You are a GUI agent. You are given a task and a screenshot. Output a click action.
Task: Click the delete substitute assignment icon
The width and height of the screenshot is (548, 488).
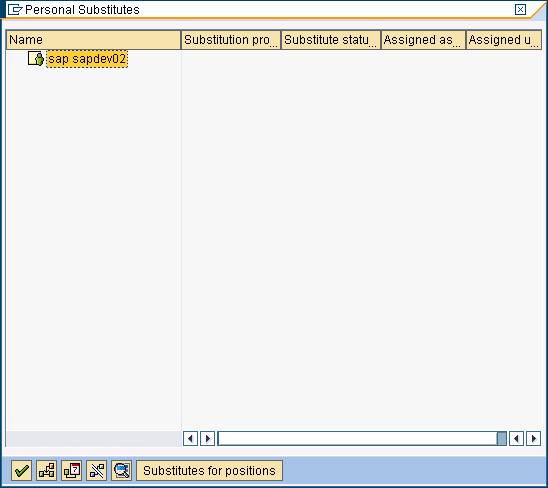tap(97, 471)
